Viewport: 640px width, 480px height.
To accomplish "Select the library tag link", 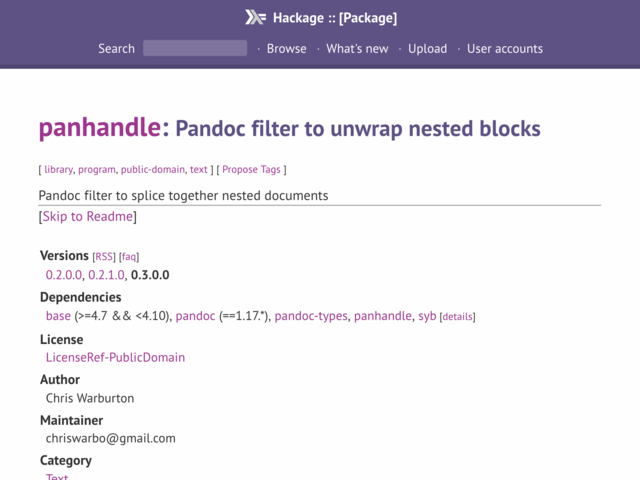I will coord(58,169).
